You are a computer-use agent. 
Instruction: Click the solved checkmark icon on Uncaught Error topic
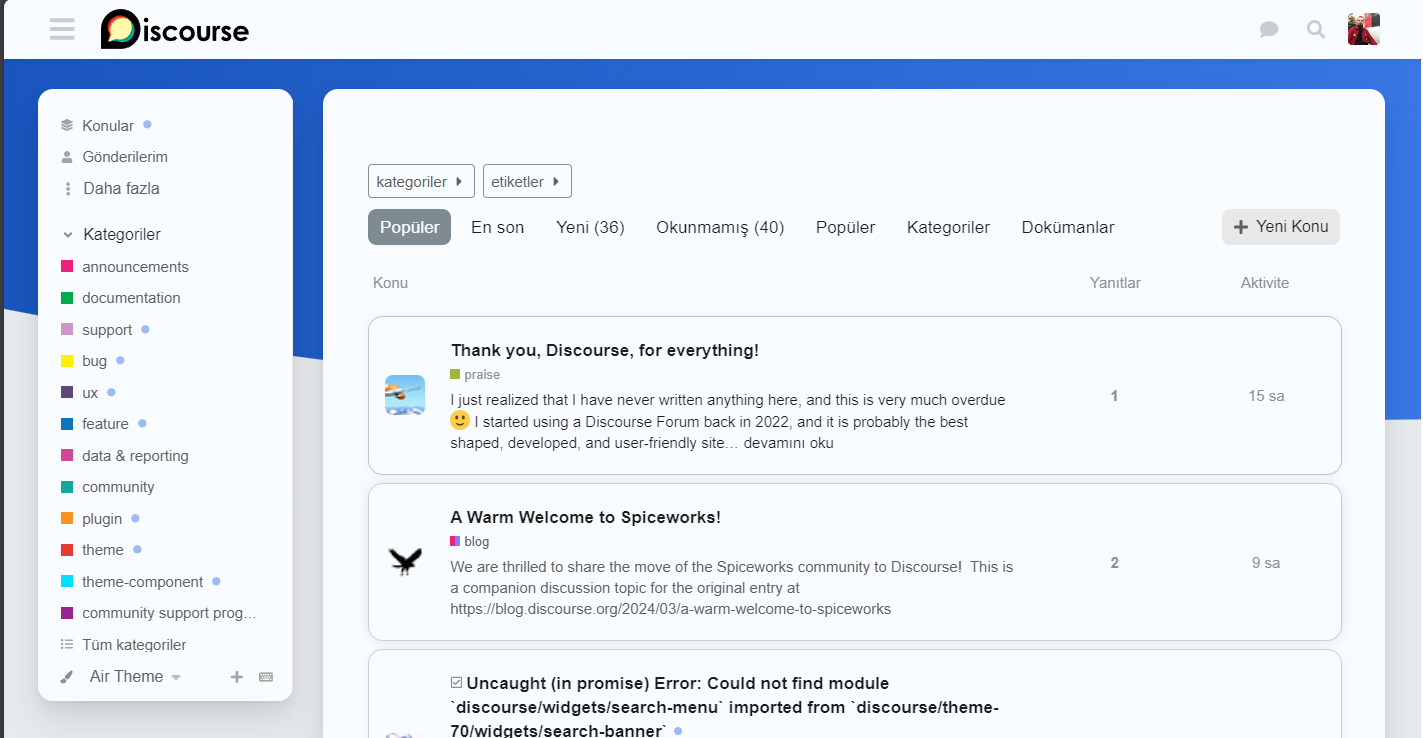coord(457,683)
